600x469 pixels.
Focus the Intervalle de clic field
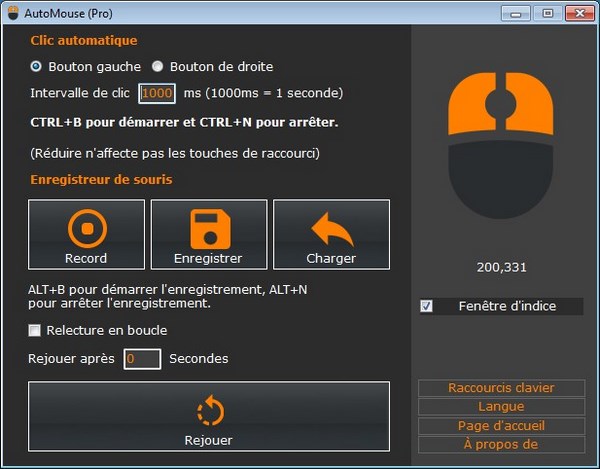(x=157, y=93)
